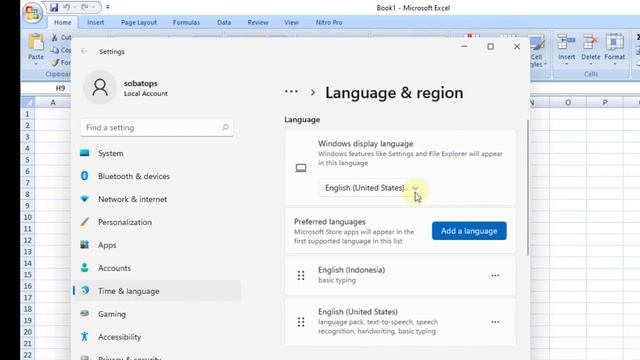
Task: Select the View tab in Excel
Action: tap(291, 22)
